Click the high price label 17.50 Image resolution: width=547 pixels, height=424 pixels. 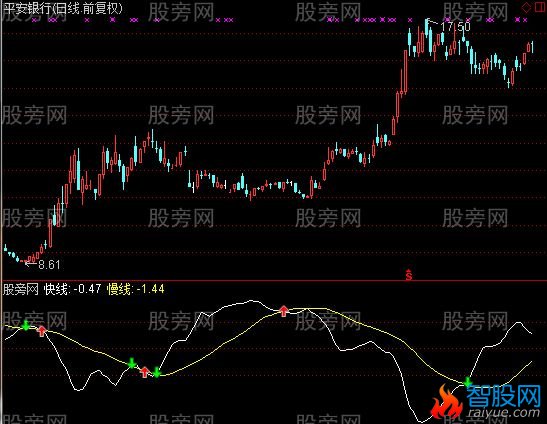(455, 27)
